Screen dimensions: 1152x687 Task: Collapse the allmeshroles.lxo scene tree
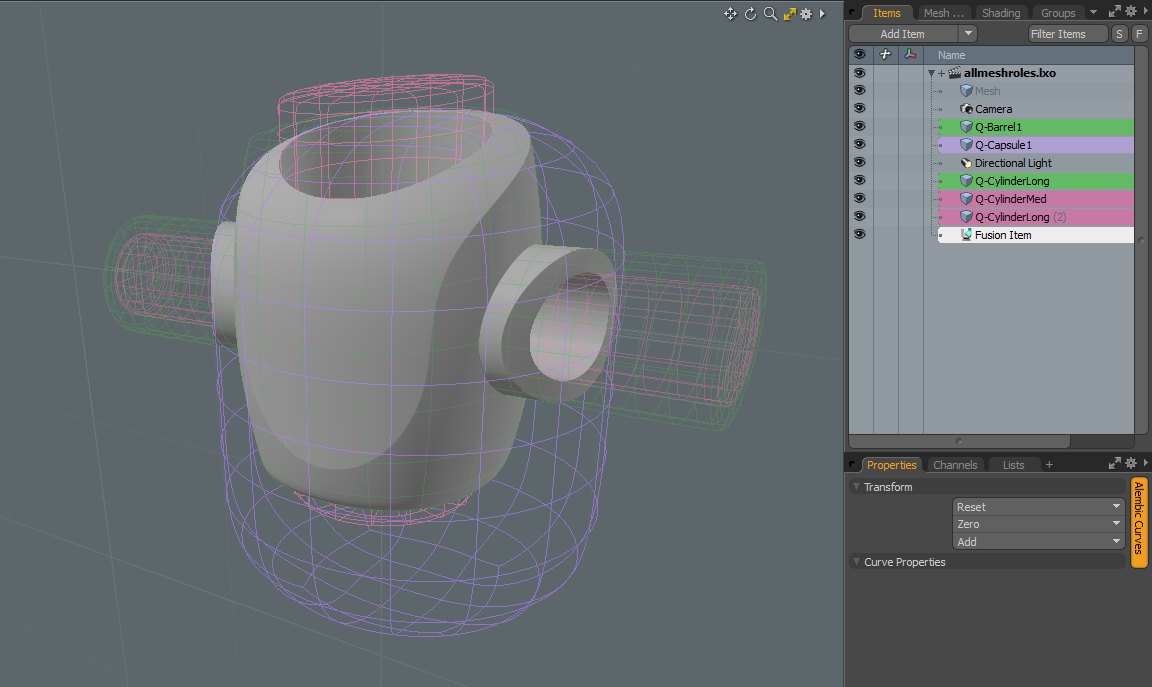(x=931, y=73)
